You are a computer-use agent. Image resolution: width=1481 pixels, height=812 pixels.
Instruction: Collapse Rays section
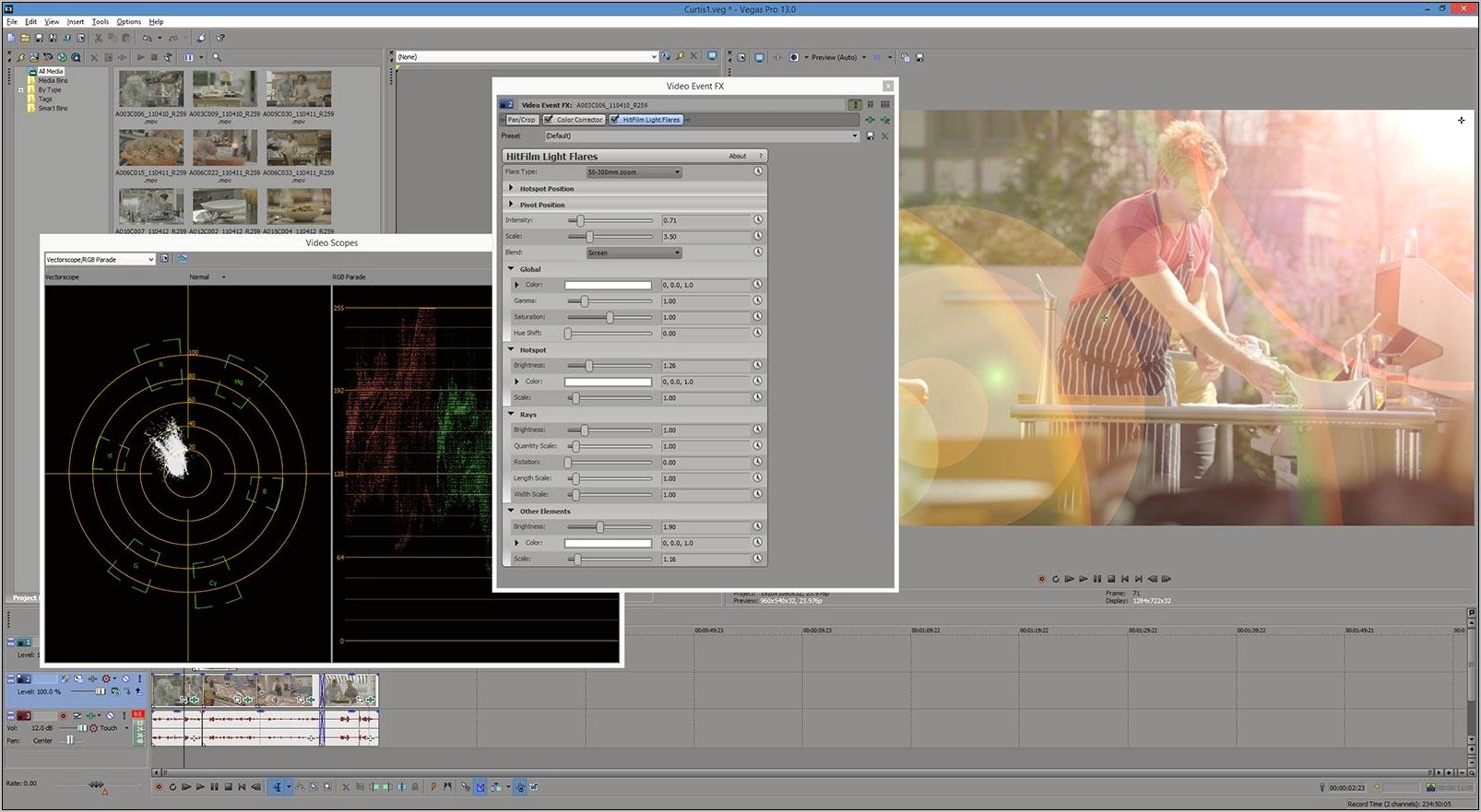(512, 415)
